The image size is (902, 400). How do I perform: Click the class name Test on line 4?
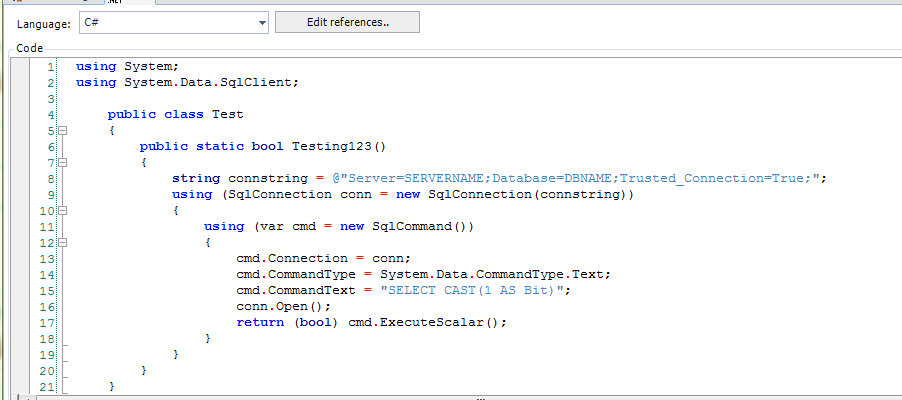227,114
